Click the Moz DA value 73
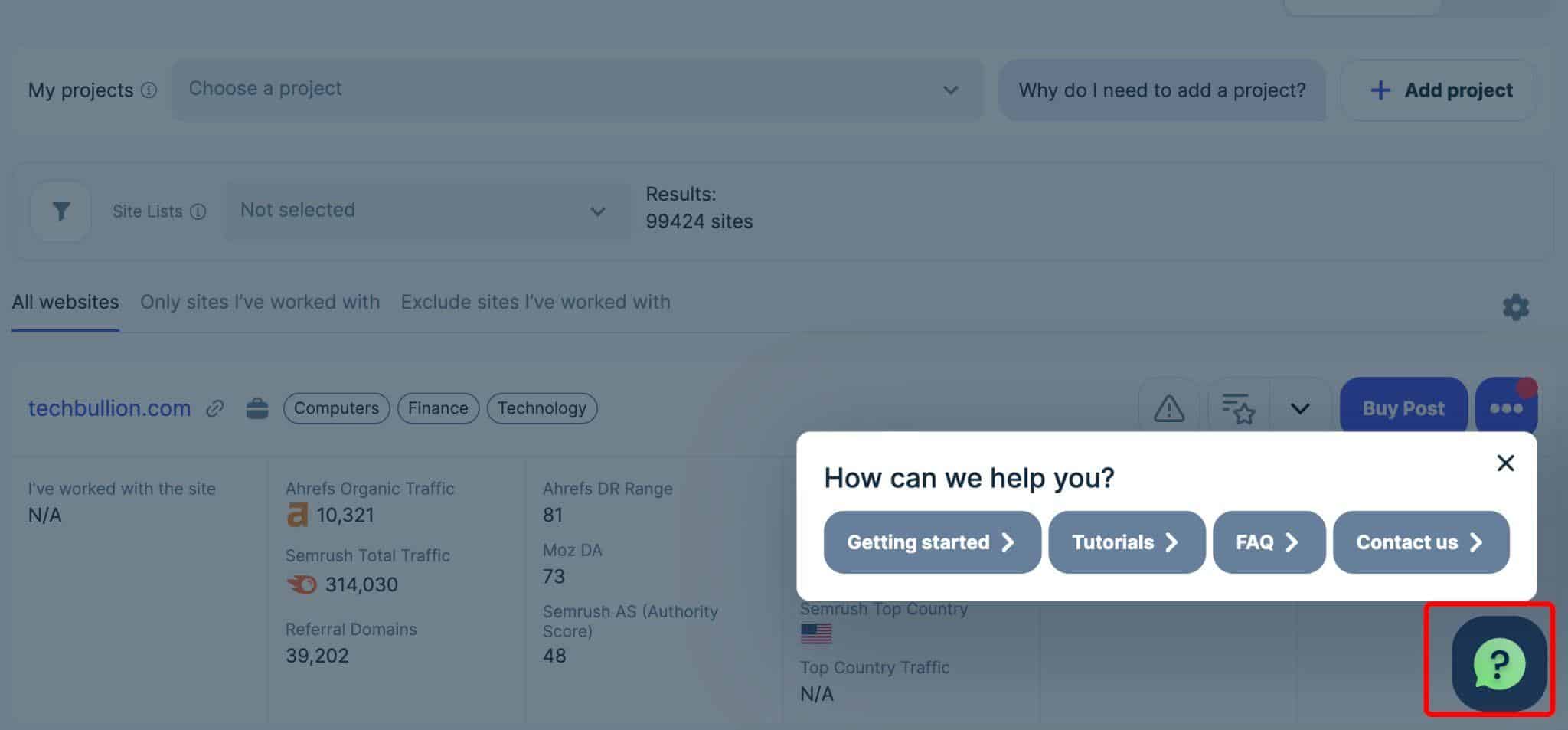Image resolution: width=1568 pixels, height=730 pixels. tap(554, 576)
